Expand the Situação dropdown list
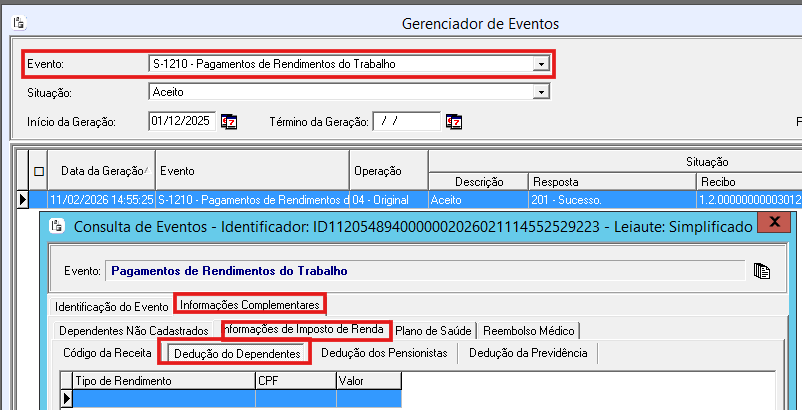Screen dimensions: 802x410 tap(541, 92)
